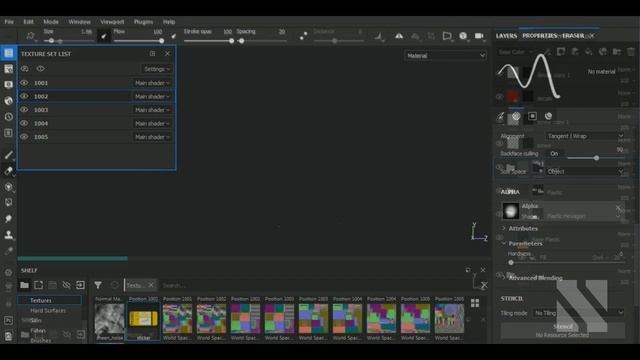Adjust the Stroke opacity slider handle
This screenshot has width=640, height=360.
pyautogui.click(x=231, y=41)
